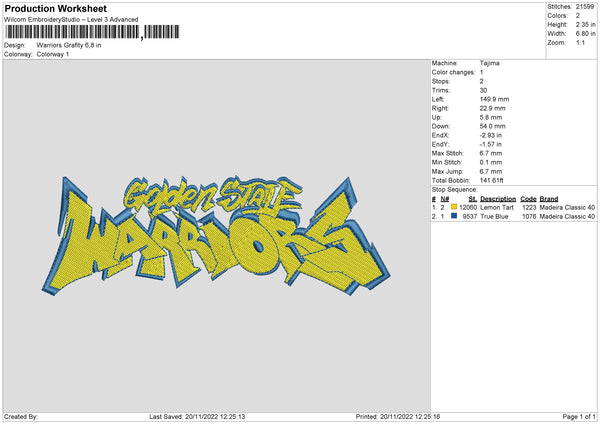Click the Lemon Tart yellow color swatch
This screenshot has height=424, width=600.
(454, 207)
